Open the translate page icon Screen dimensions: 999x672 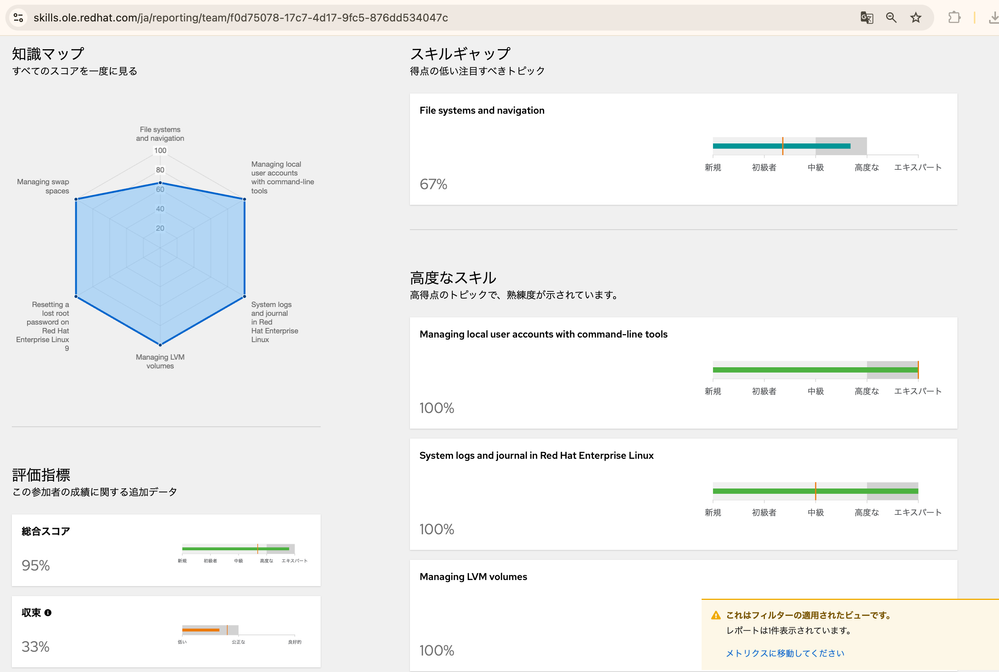click(867, 18)
